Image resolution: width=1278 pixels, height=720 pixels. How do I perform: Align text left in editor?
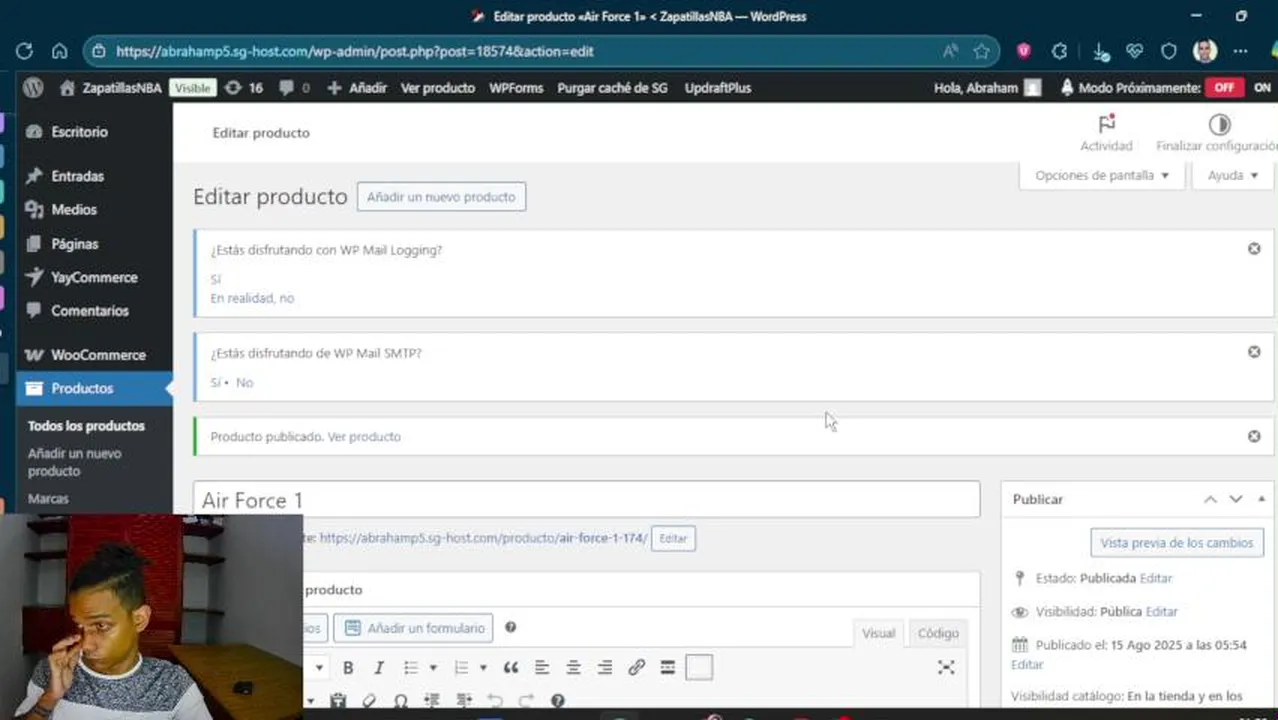[542, 667]
